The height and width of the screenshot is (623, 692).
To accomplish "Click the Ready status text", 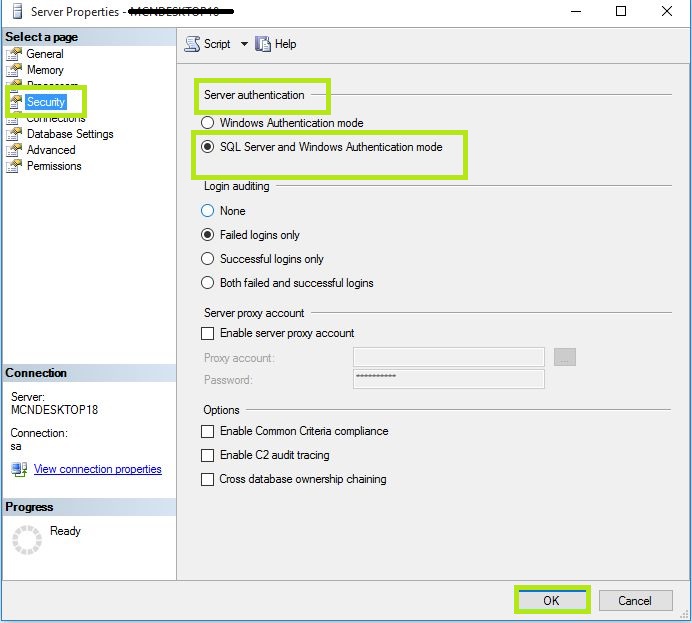I will (x=65, y=531).
